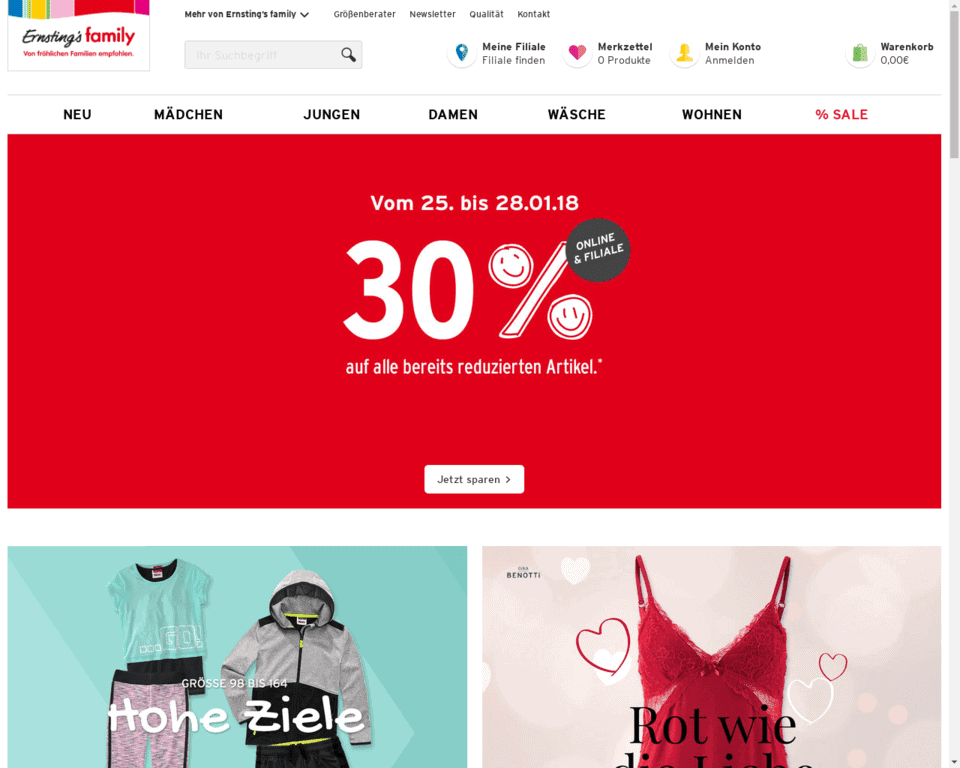The image size is (960, 768).
Task: Open the Warenkorb shopping bag icon
Action: (x=860, y=53)
